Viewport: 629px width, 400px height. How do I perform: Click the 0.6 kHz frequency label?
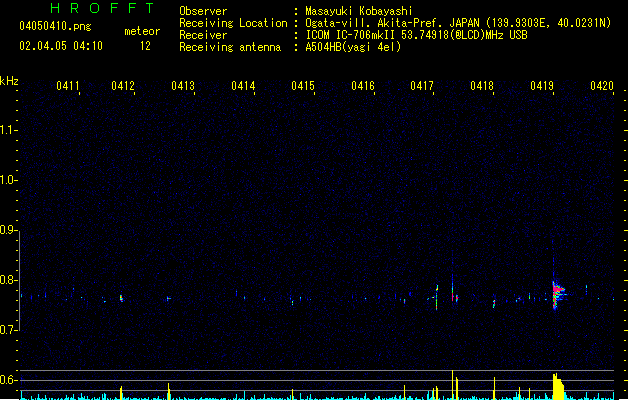(x=8, y=380)
